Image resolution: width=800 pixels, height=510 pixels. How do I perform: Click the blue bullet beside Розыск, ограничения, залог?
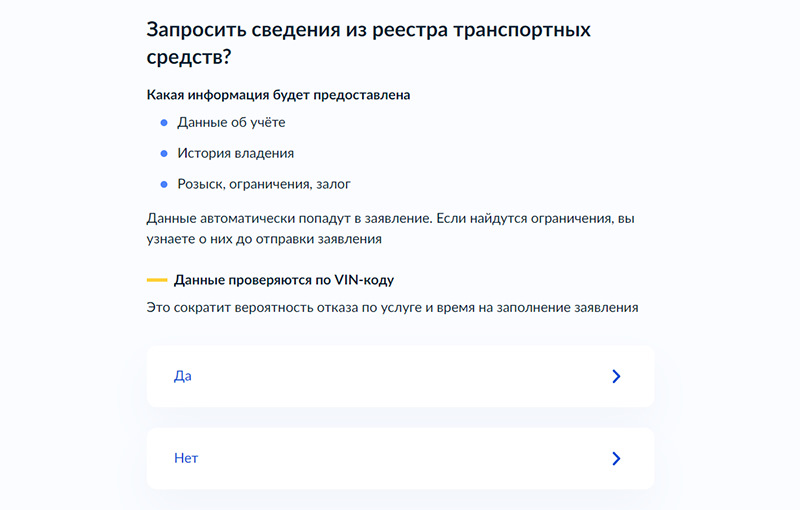[x=164, y=185]
